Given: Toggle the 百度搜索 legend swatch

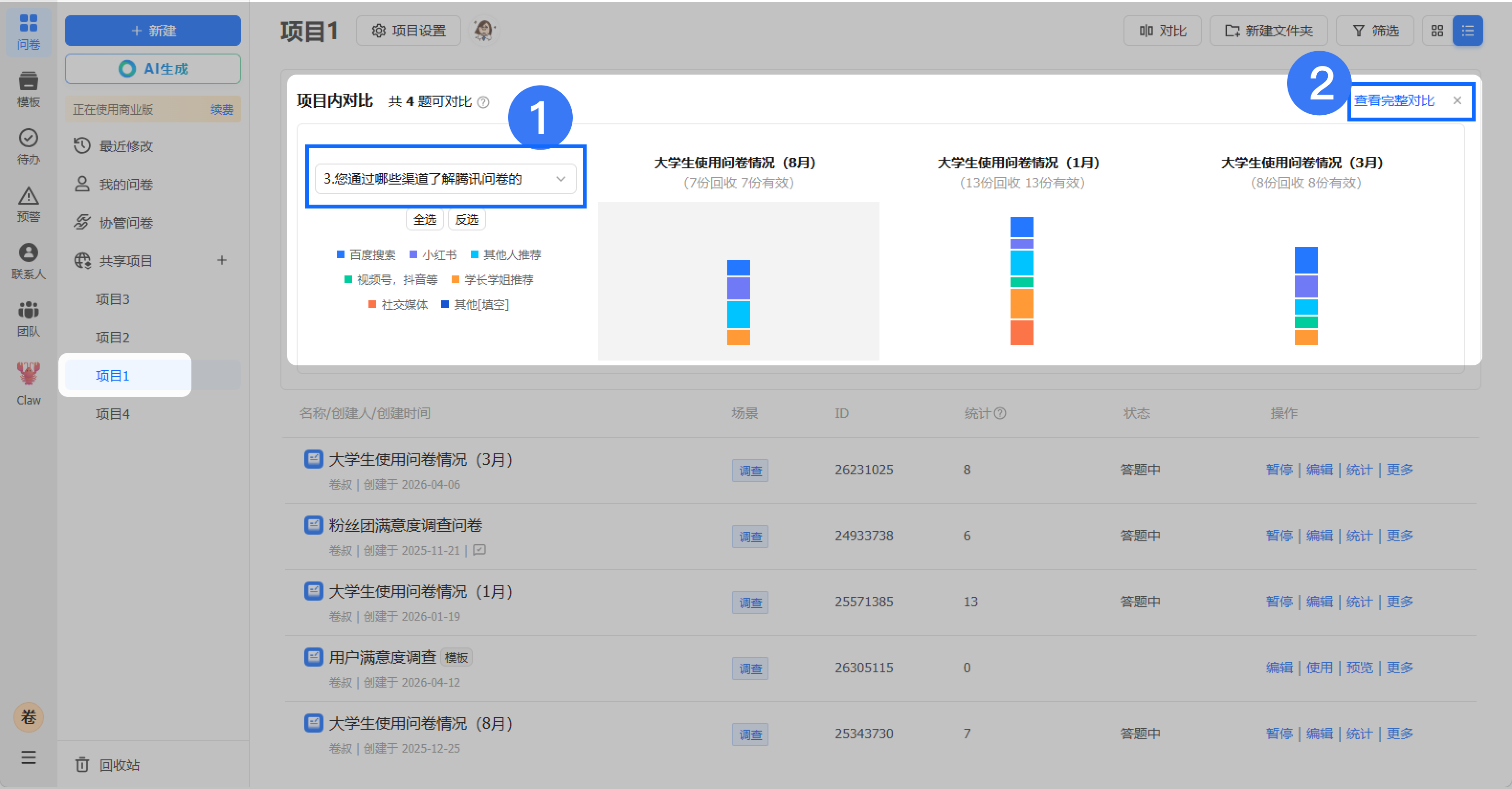Looking at the screenshot, I should 340,254.
